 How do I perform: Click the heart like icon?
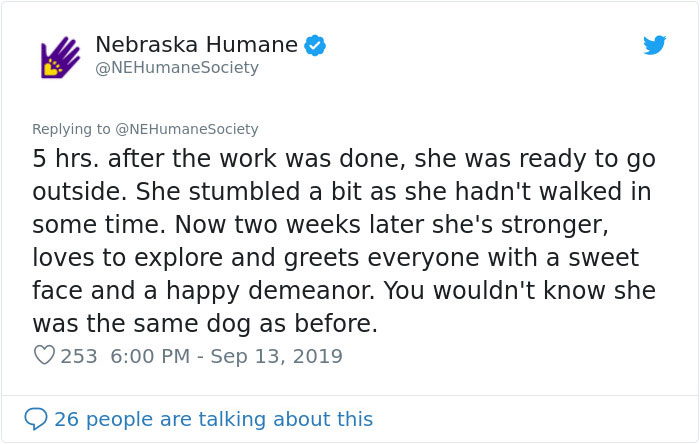44,356
